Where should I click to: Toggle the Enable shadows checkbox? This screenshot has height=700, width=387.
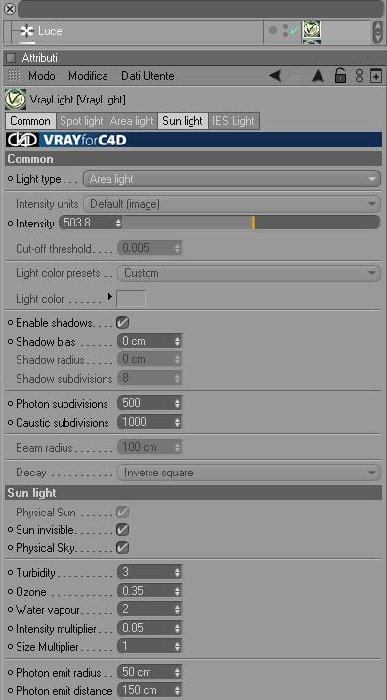pos(122,322)
